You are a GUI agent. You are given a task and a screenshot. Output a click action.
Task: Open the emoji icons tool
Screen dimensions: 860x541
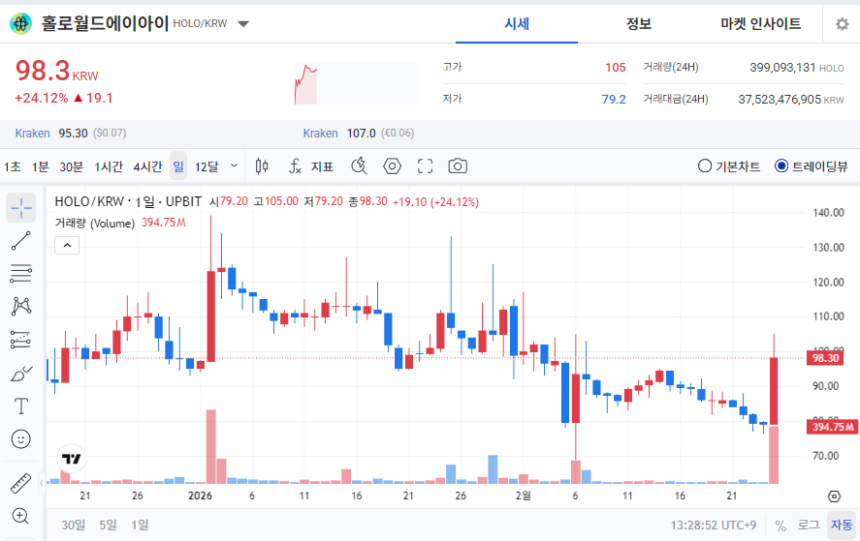21,439
